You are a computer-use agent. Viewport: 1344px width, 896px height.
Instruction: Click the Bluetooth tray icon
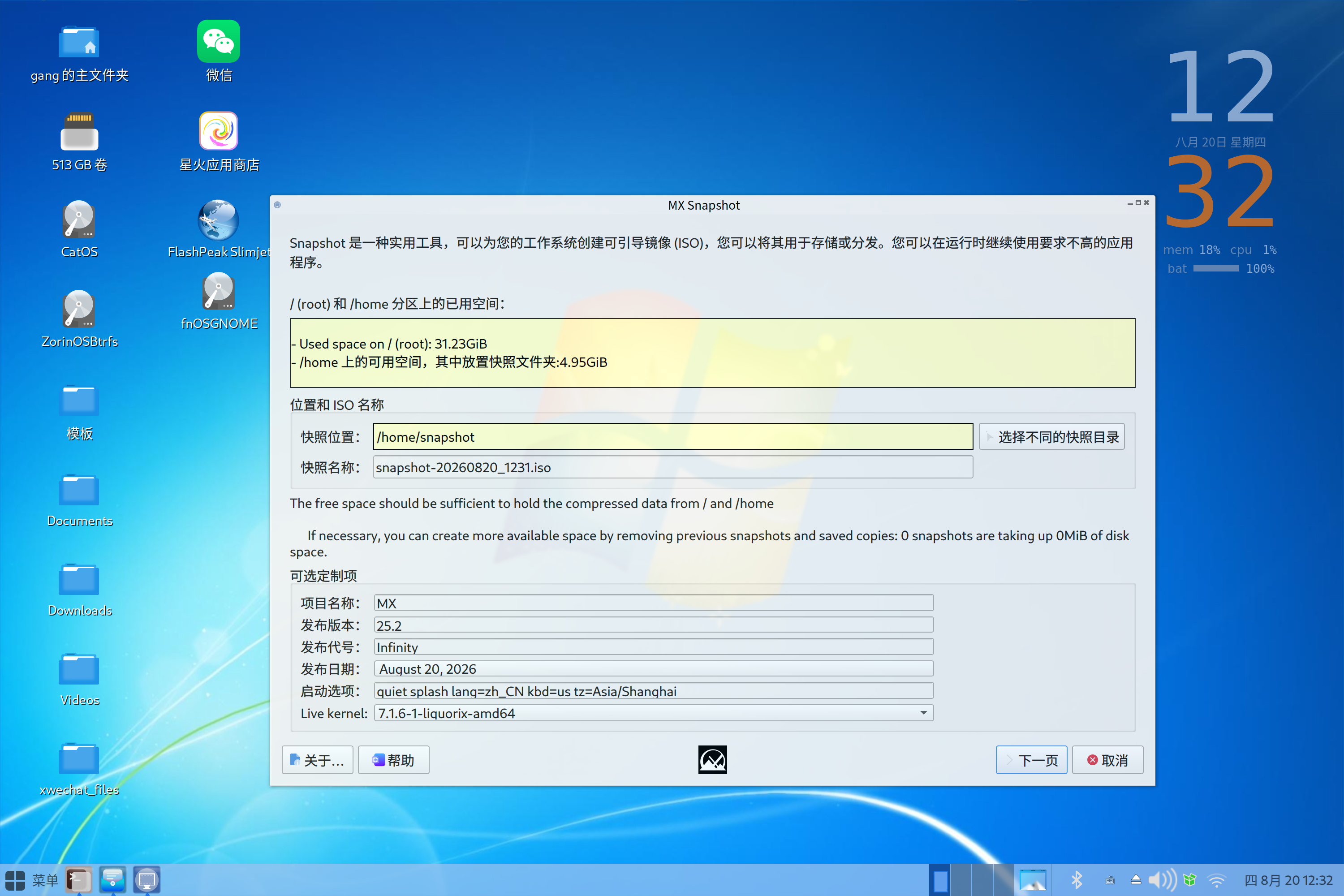[x=1077, y=880]
